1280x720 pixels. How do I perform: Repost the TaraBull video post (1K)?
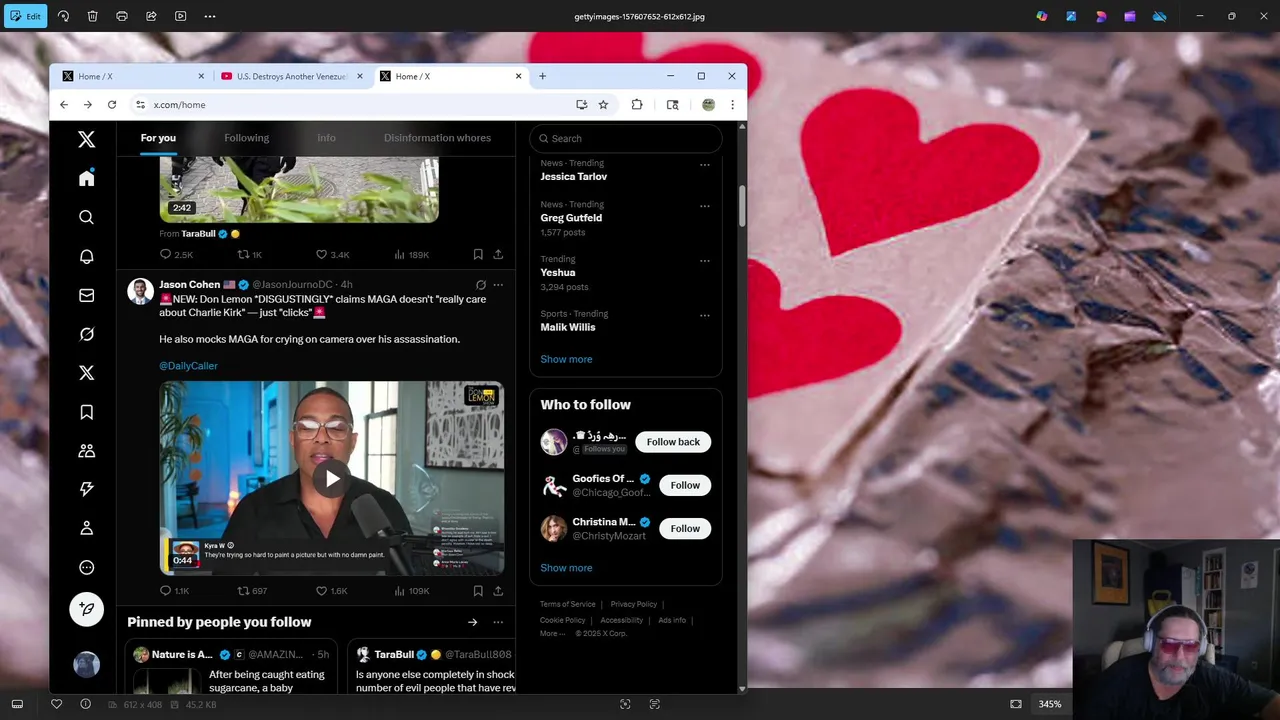coord(249,255)
